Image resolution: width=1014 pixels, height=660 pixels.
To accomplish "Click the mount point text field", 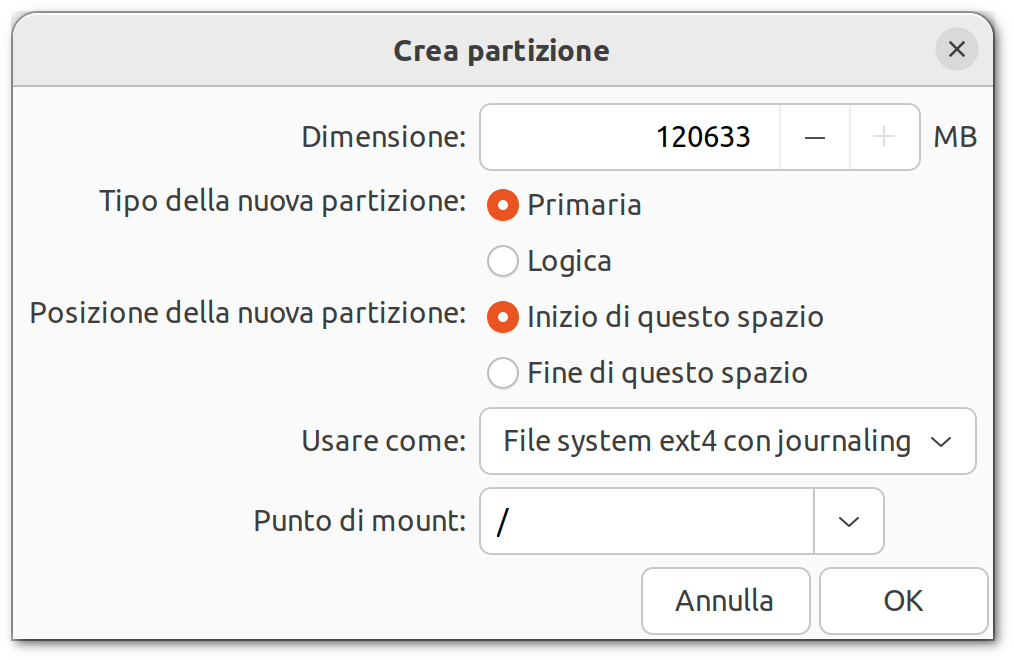I will (647, 521).
